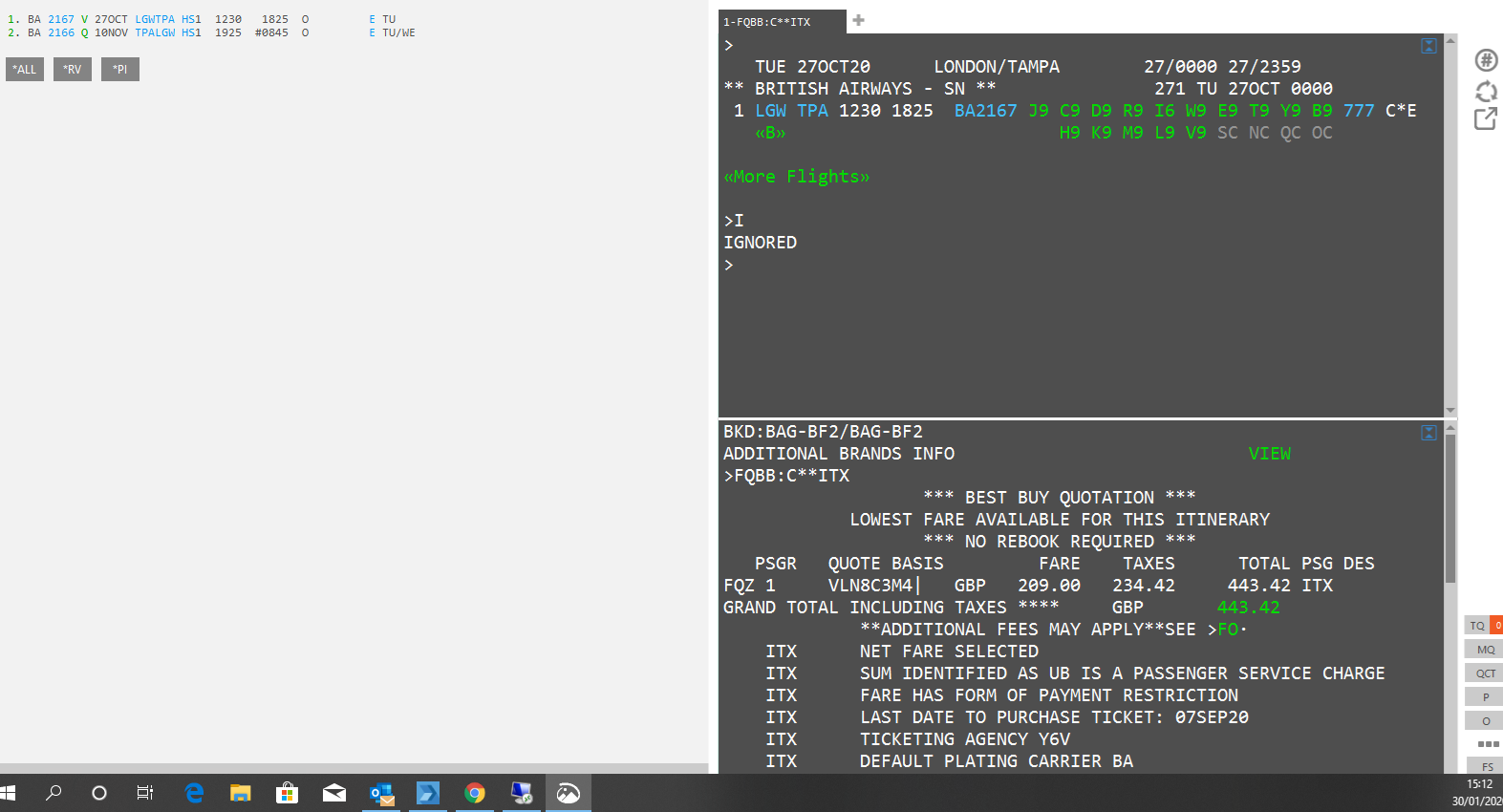Click the orange 0 badge beside TQ

1497,626
